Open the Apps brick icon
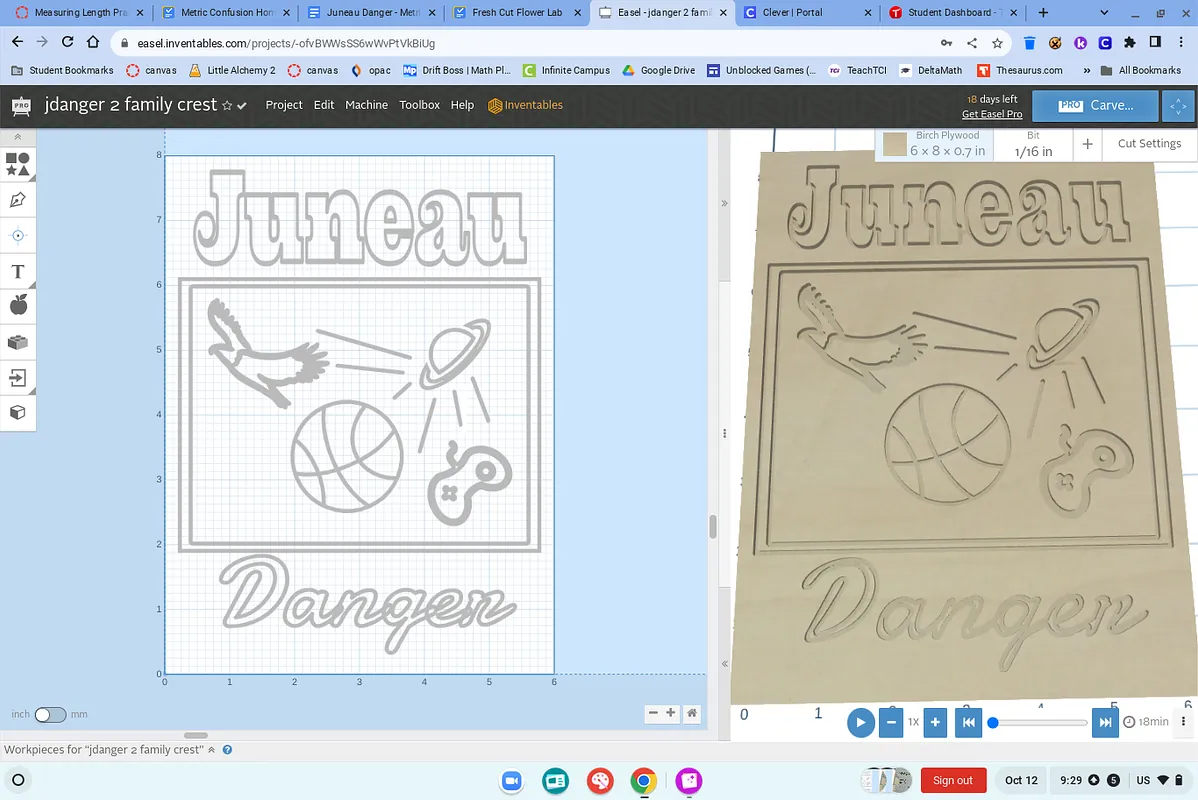The width and height of the screenshot is (1198, 800). click(x=18, y=342)
